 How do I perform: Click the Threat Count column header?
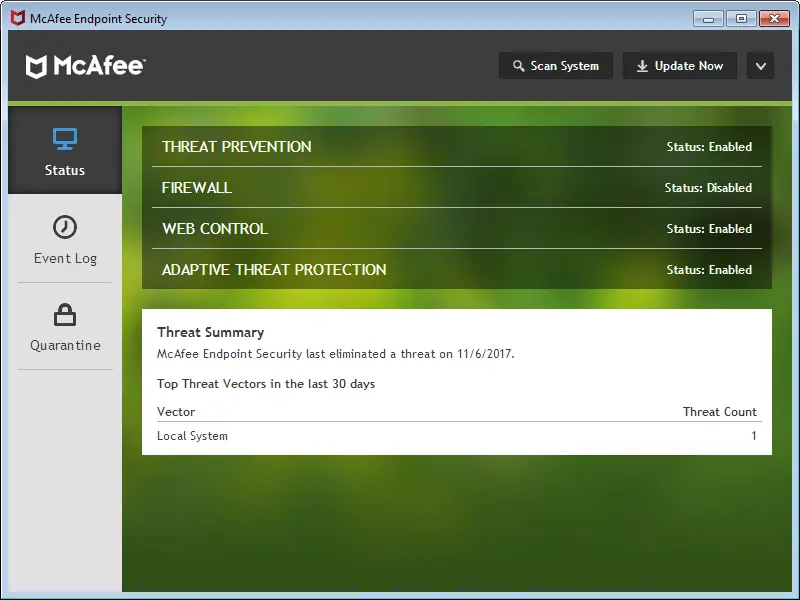point(719,412)
